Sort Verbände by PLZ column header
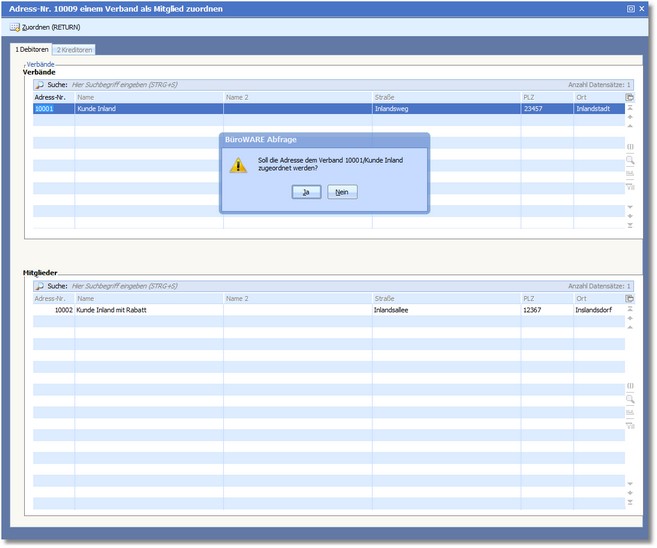The image size is (657, 548). [545, 97]
